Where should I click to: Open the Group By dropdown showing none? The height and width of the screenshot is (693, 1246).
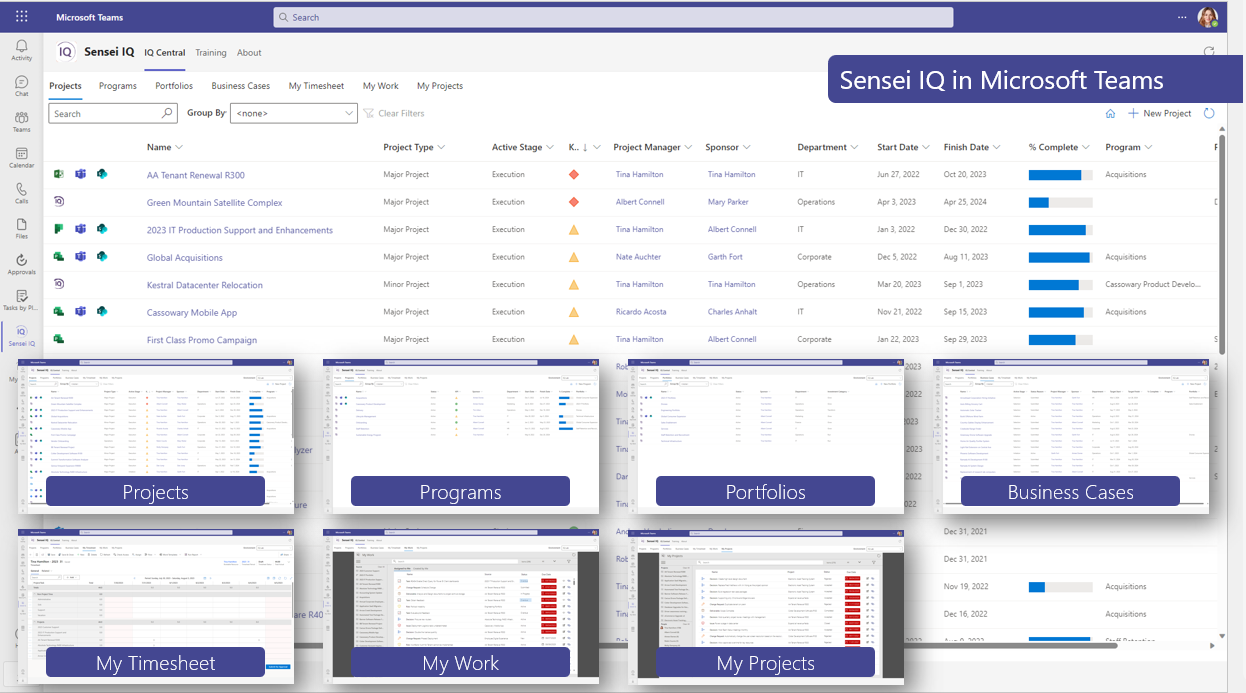(294, 114)
